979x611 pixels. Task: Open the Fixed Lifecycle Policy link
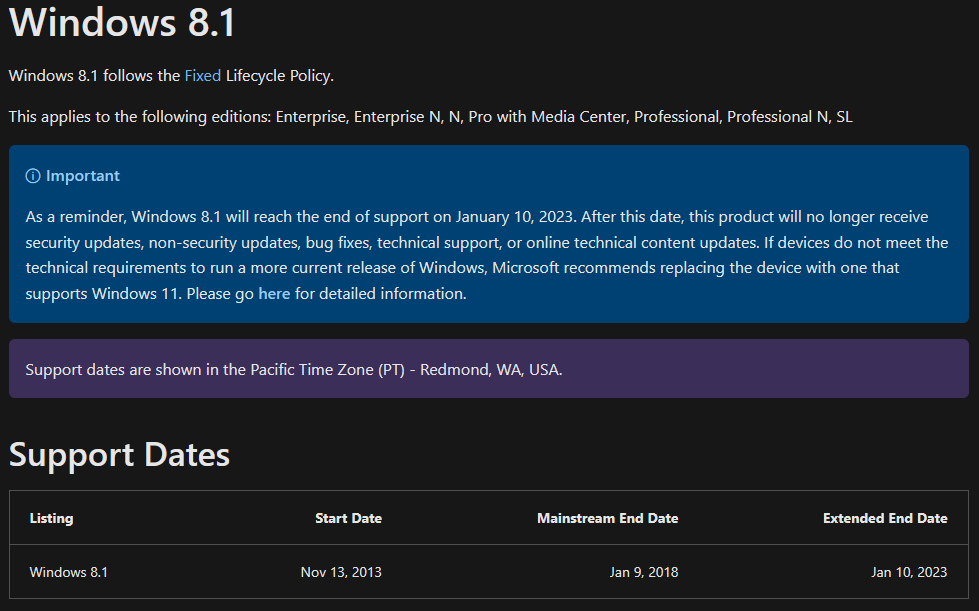coord(202,75)
